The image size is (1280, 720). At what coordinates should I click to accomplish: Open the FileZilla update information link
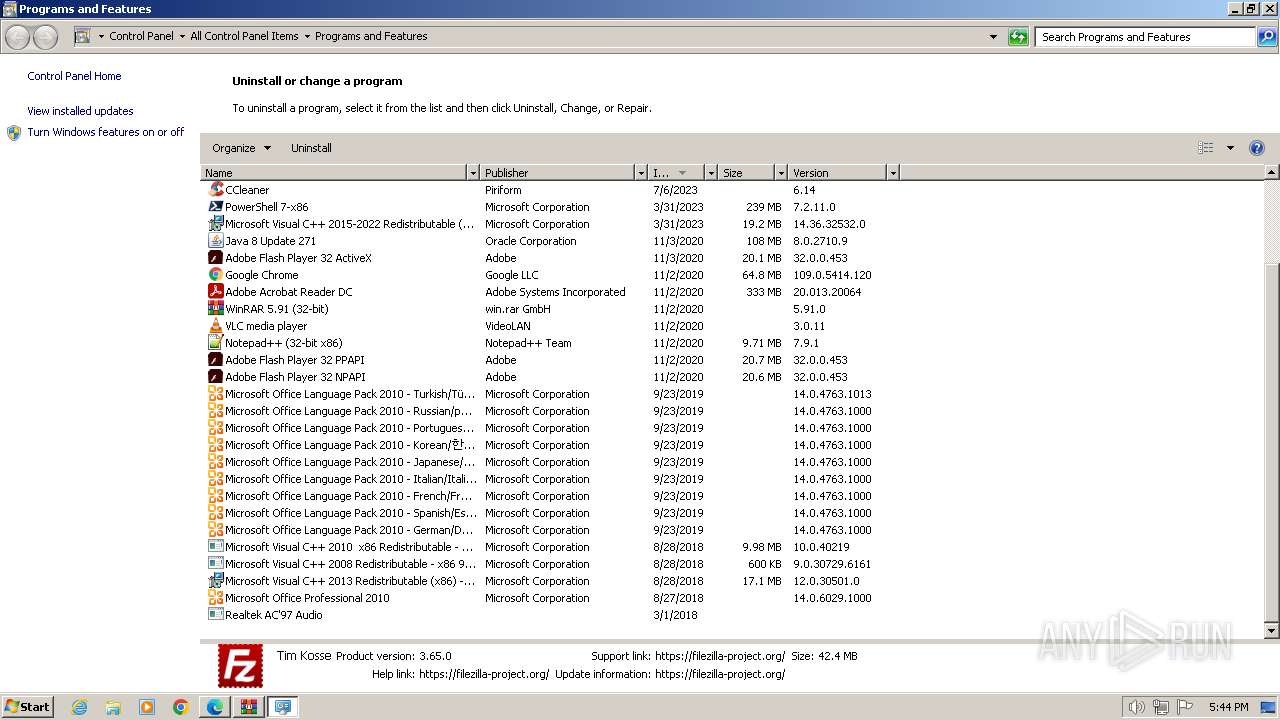720,674
